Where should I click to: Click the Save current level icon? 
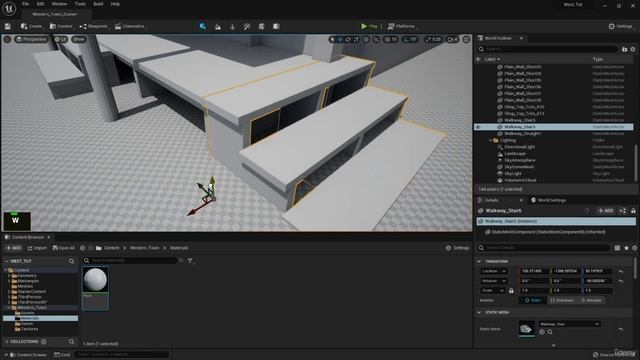8,27
